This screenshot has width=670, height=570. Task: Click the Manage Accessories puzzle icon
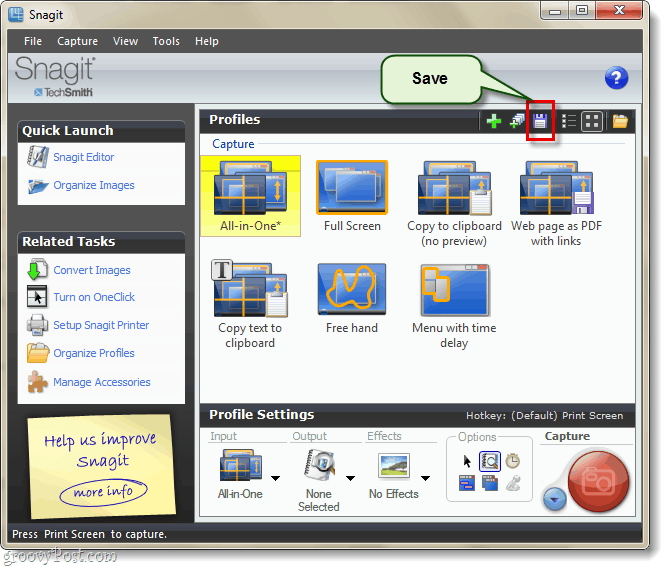37,382
